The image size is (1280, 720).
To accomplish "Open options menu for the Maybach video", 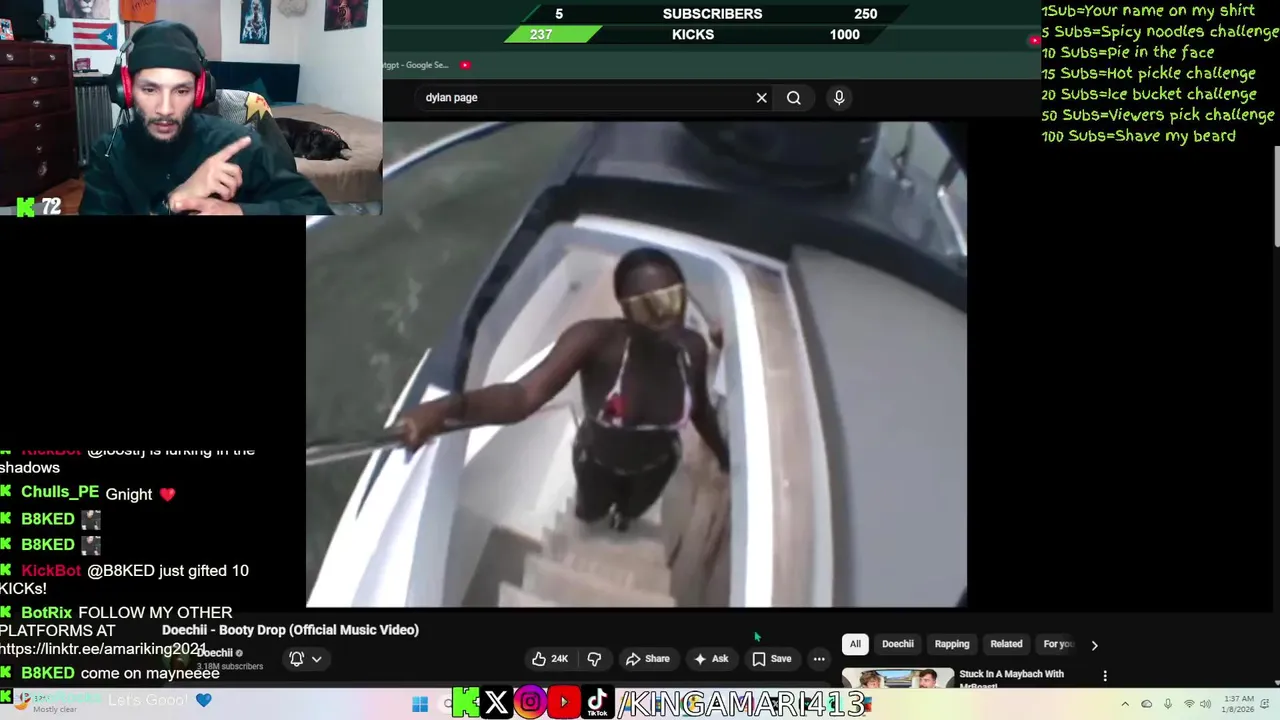I will pyautogui.click(x=1105, y=676).
